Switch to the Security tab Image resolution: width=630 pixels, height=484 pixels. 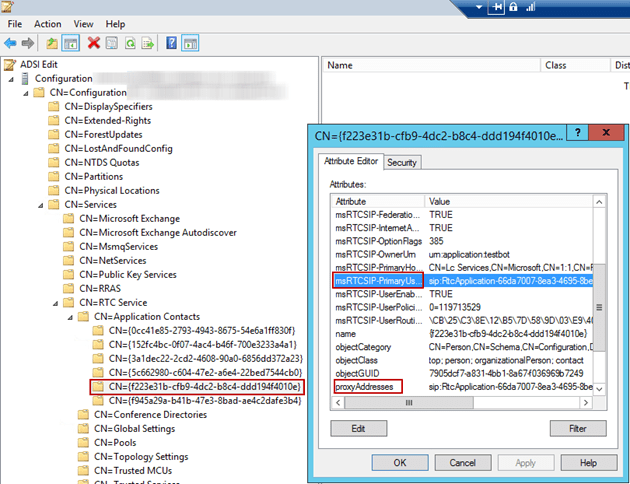click(402, 162)
